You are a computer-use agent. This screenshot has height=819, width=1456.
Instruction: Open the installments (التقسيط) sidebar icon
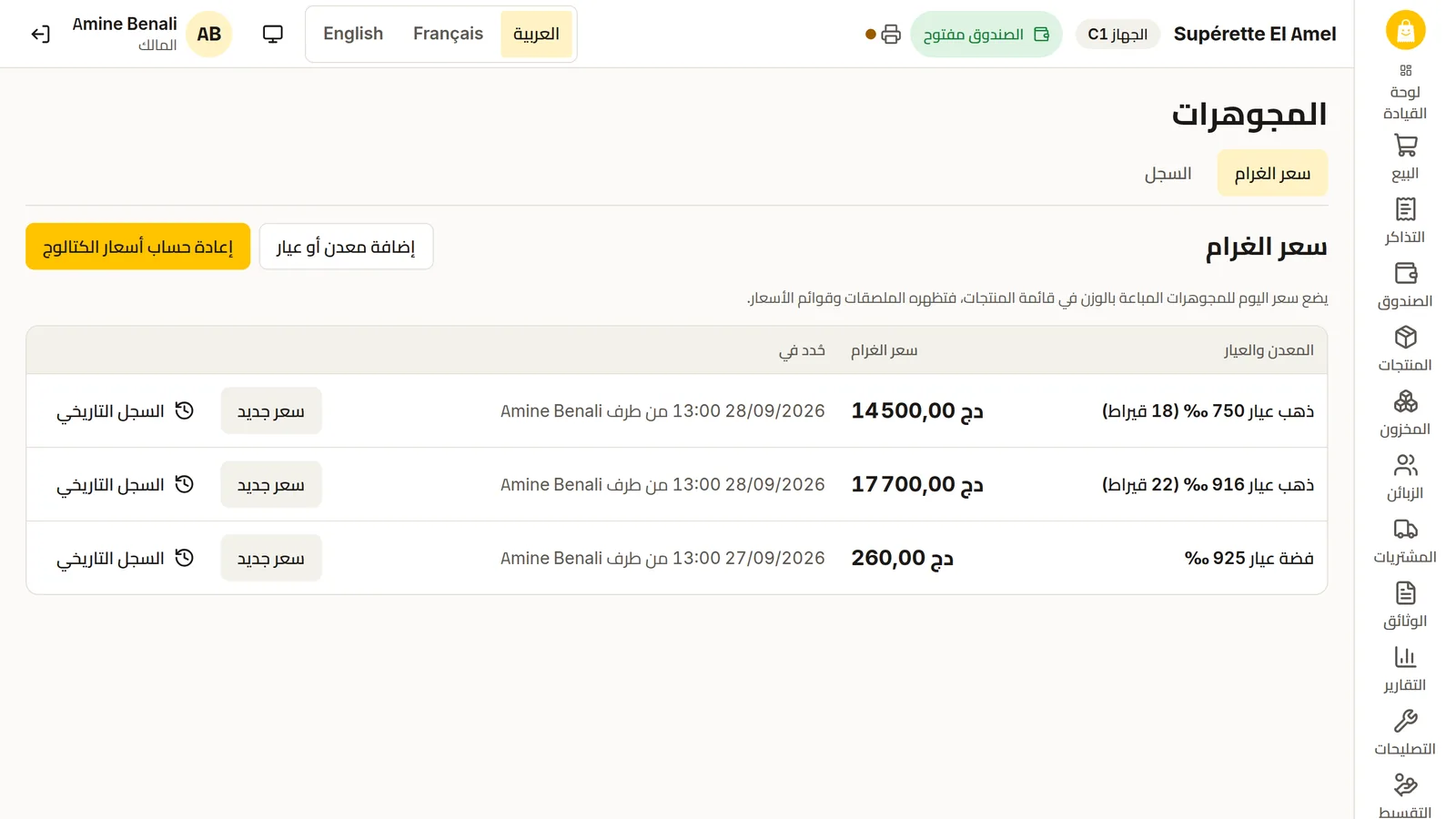1405,794
